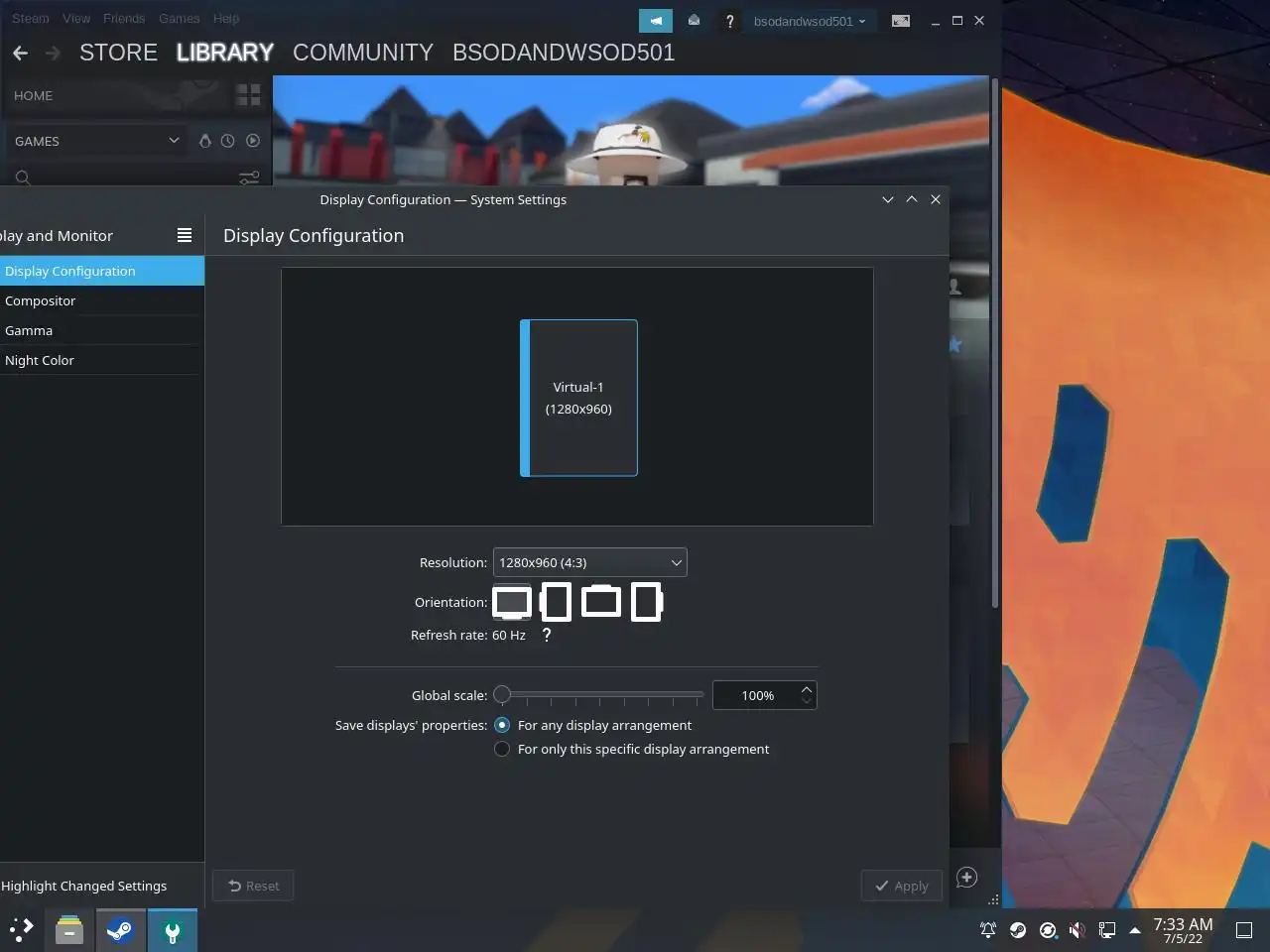The height and width of the screenshot is (952, 1270).
Task: Open the Help menu in Steam
Action: pyautogui.click(x=226, y=18)
